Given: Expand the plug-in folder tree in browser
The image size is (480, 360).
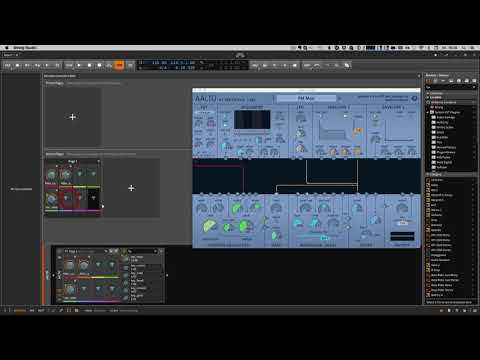Looking at the screenshot, I should [x=428, y=112].
